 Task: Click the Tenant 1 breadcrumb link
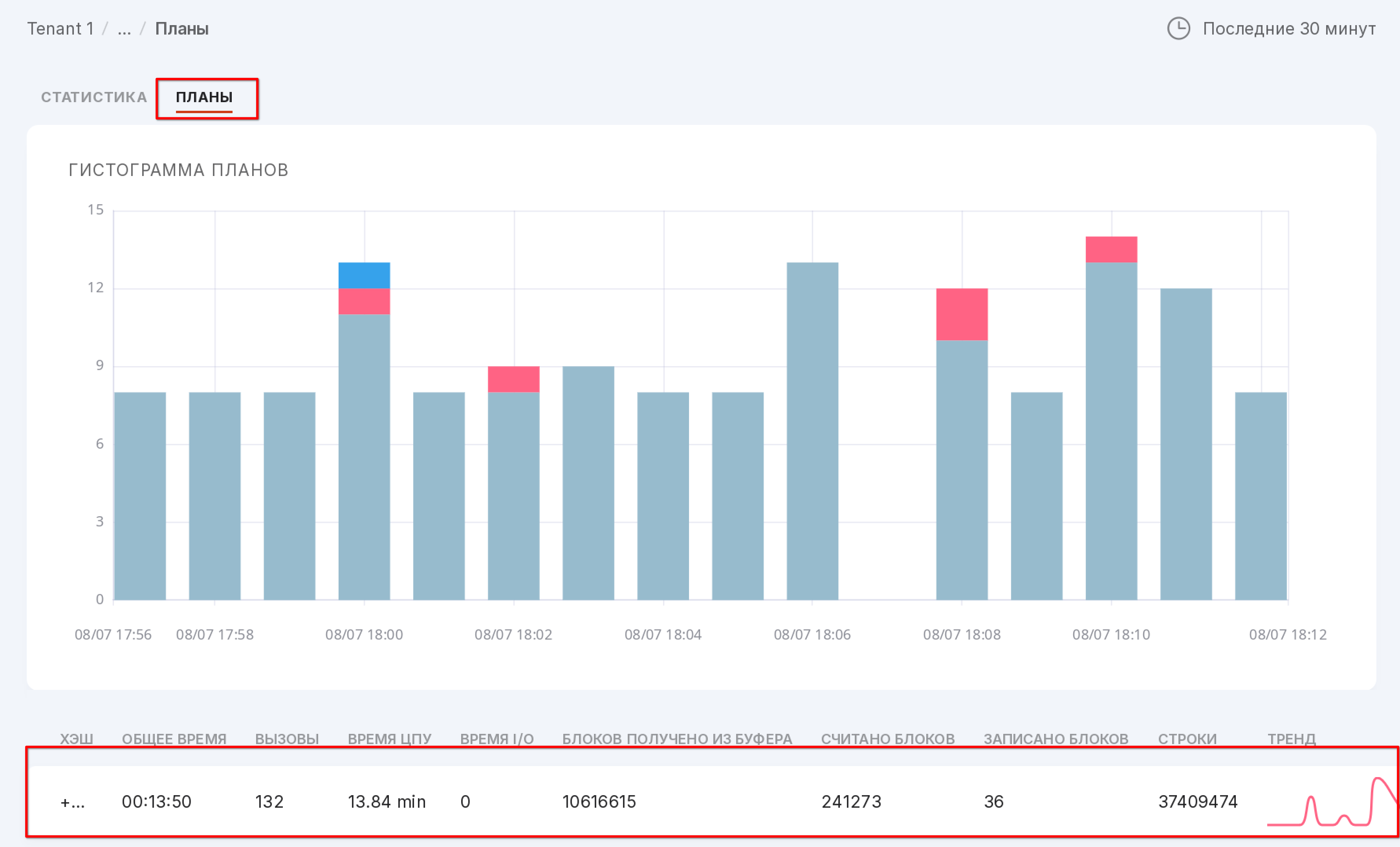(x=60, y=28)
